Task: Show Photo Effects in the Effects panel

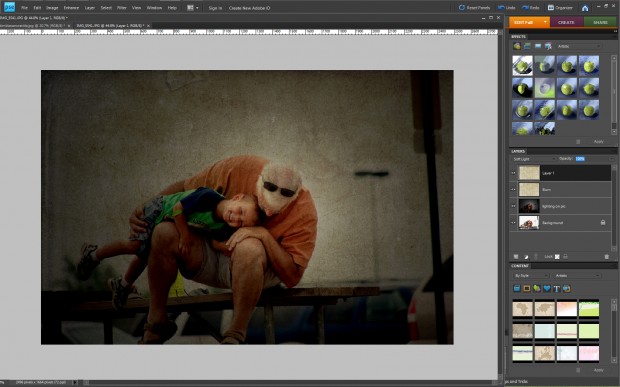Action: [x=538, y=46]
